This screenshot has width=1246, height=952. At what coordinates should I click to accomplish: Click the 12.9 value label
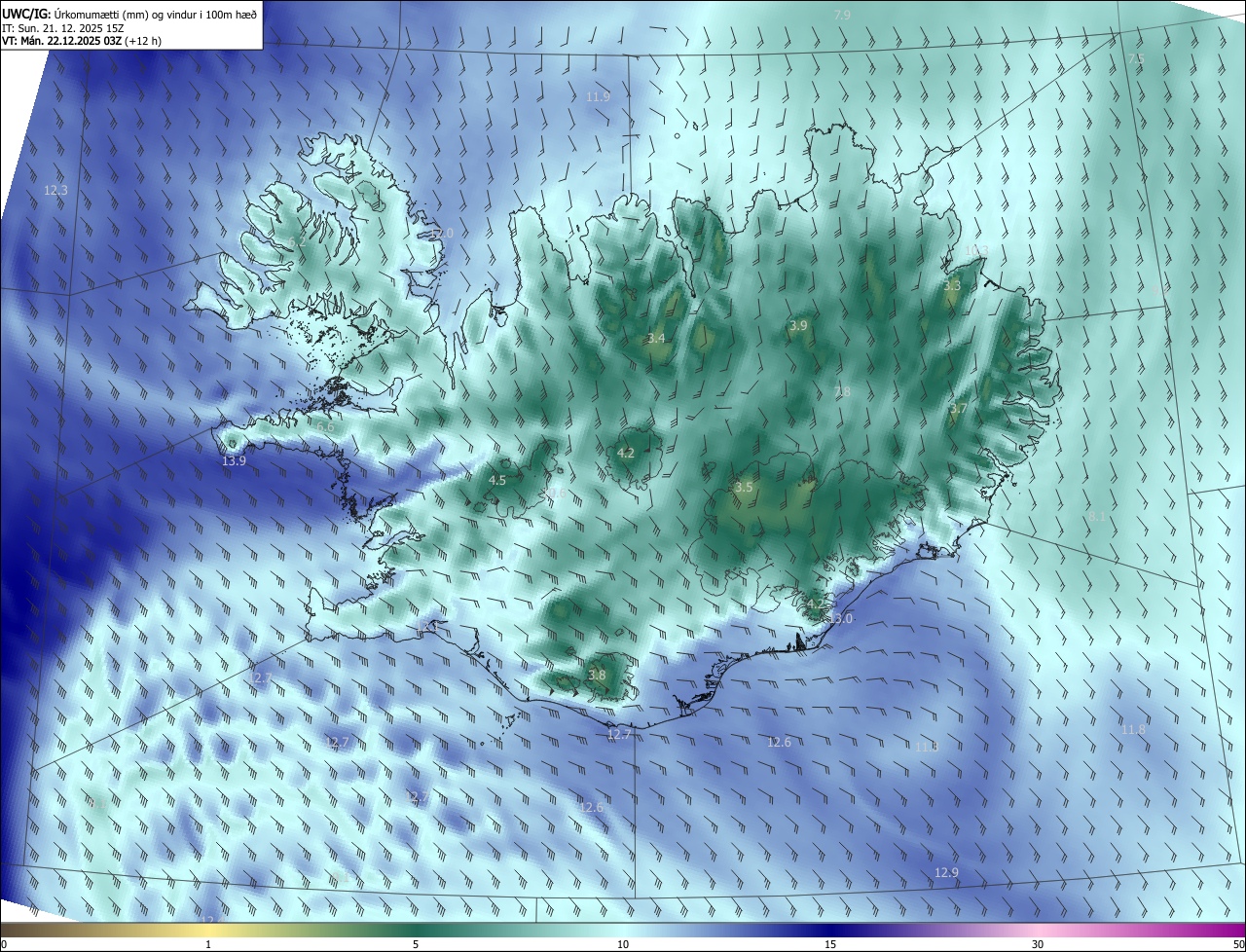(x=946, y=872)
